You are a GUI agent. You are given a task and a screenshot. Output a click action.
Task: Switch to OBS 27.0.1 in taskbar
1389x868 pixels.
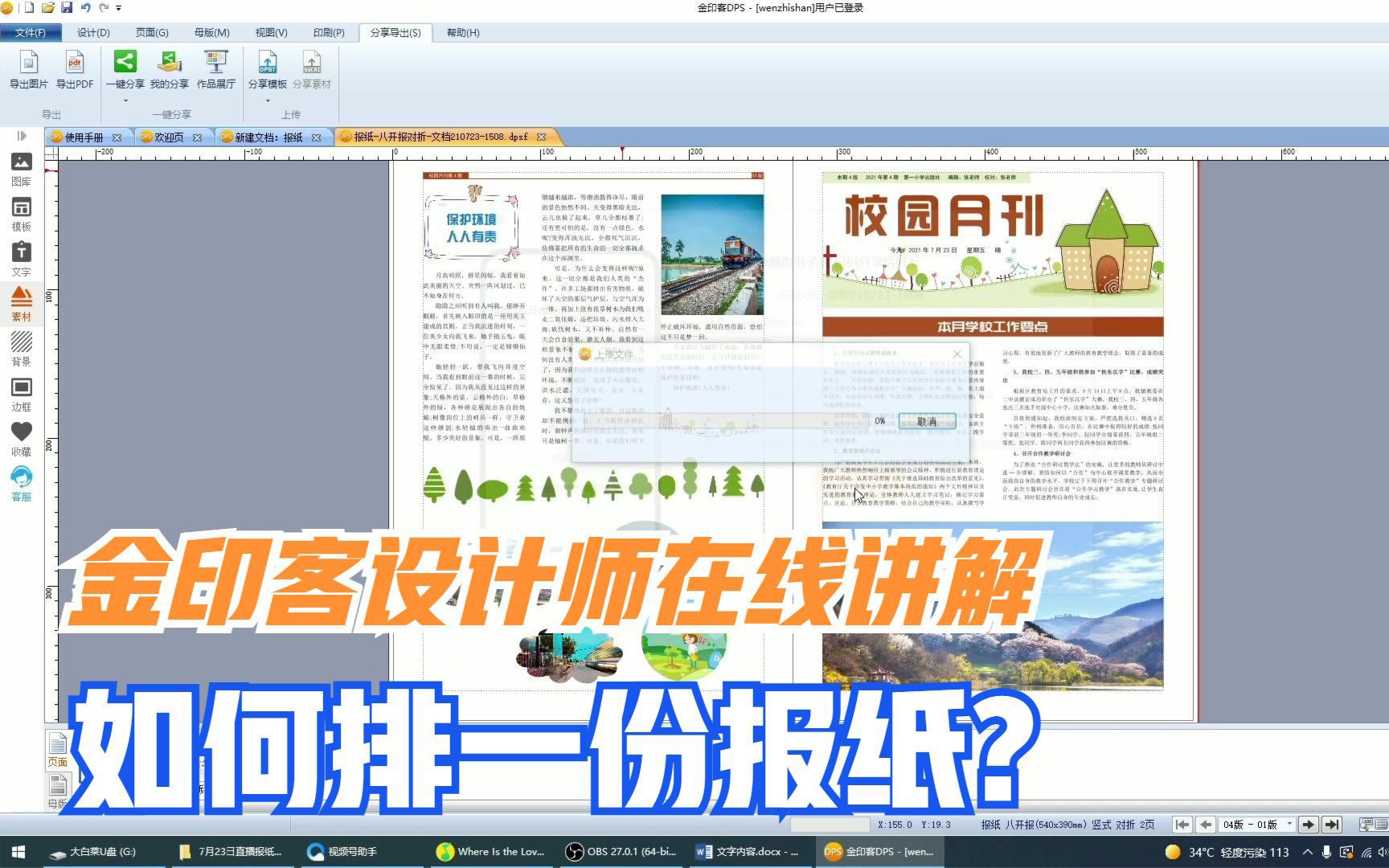click(x=621, y=852)
